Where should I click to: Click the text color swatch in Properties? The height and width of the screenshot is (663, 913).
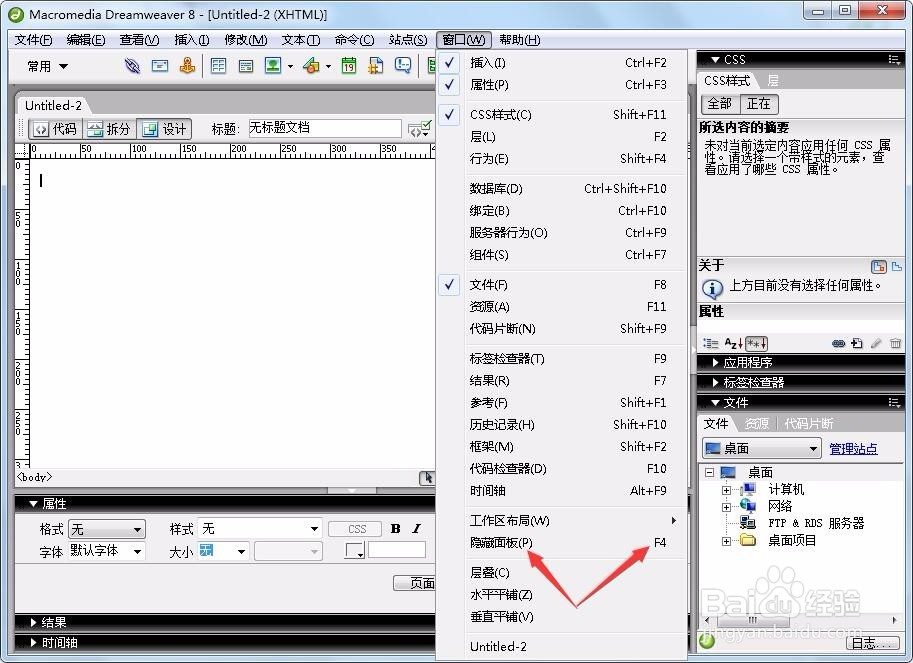pos(354,550)
